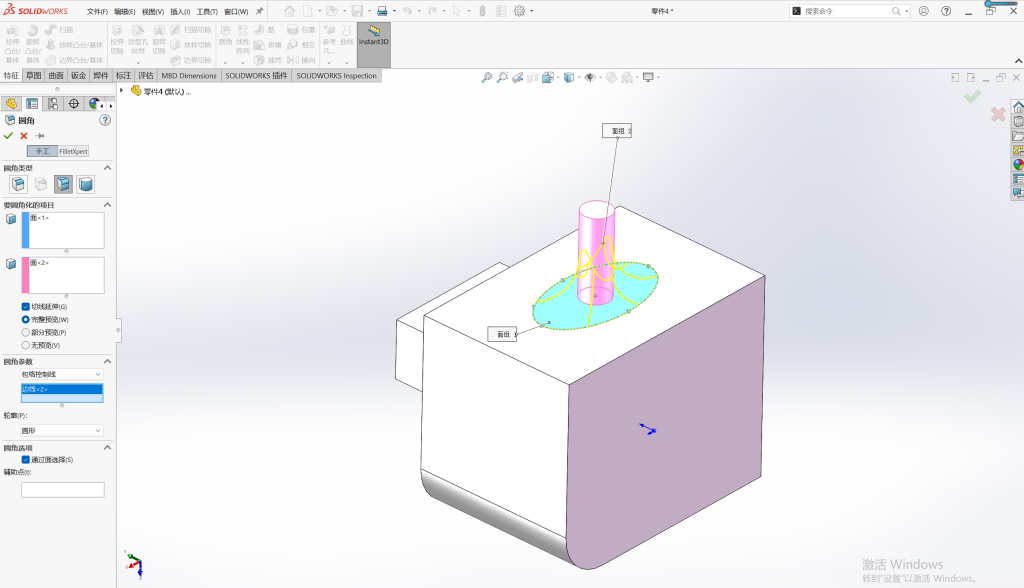Open the DimXpertManager crosshair tab
Viewport: 1024px width, 588px height.
pyautogui.click(x=74, y=104)
